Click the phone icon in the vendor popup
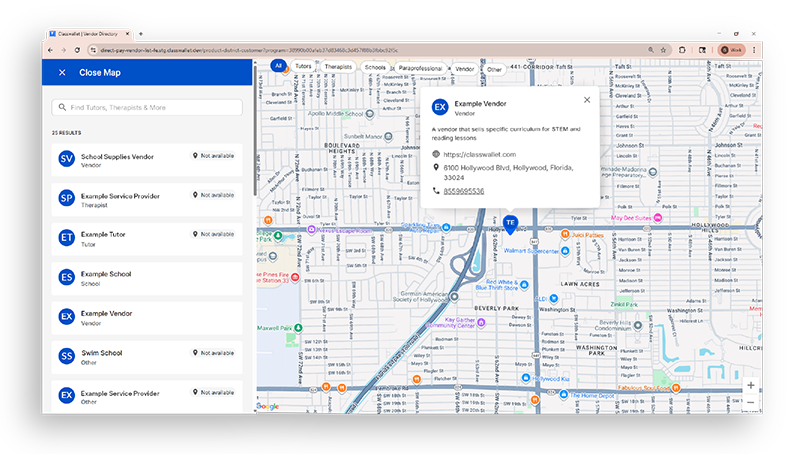 436,191
